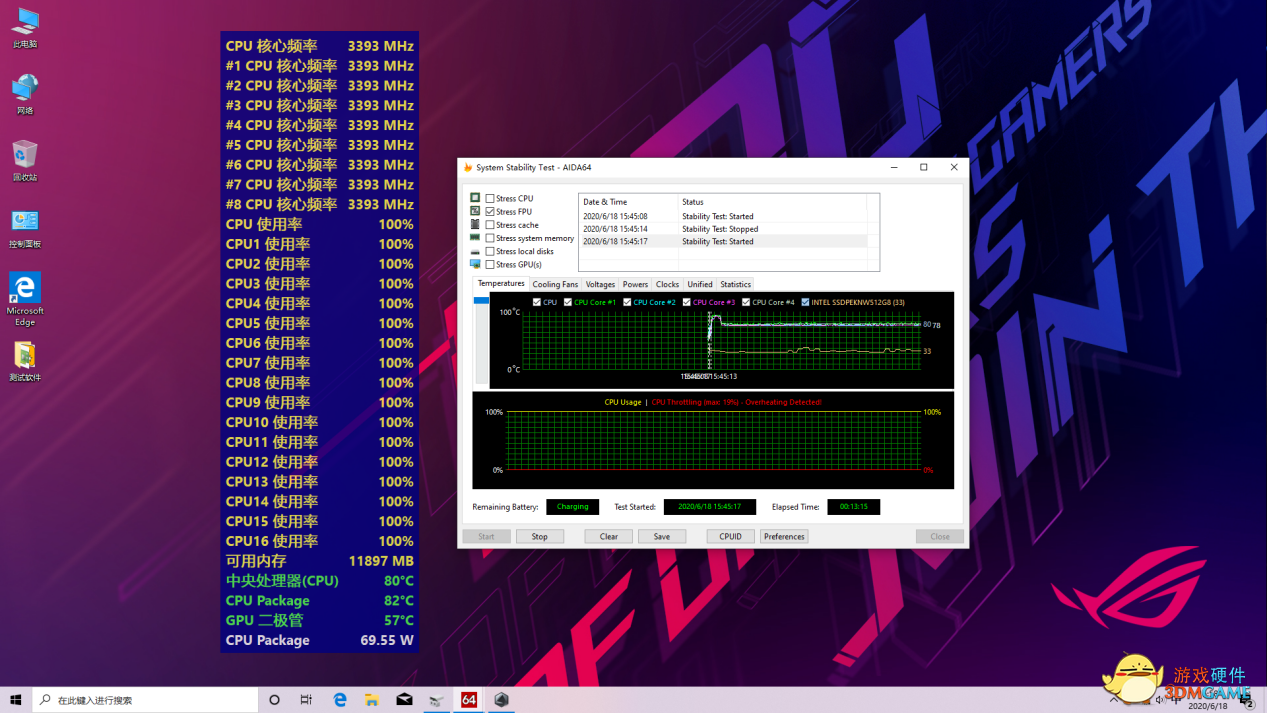1267x713 pixels.
Task: Open the Microsoft Edge desktop shortcut
Action: [x=25, y=290]
